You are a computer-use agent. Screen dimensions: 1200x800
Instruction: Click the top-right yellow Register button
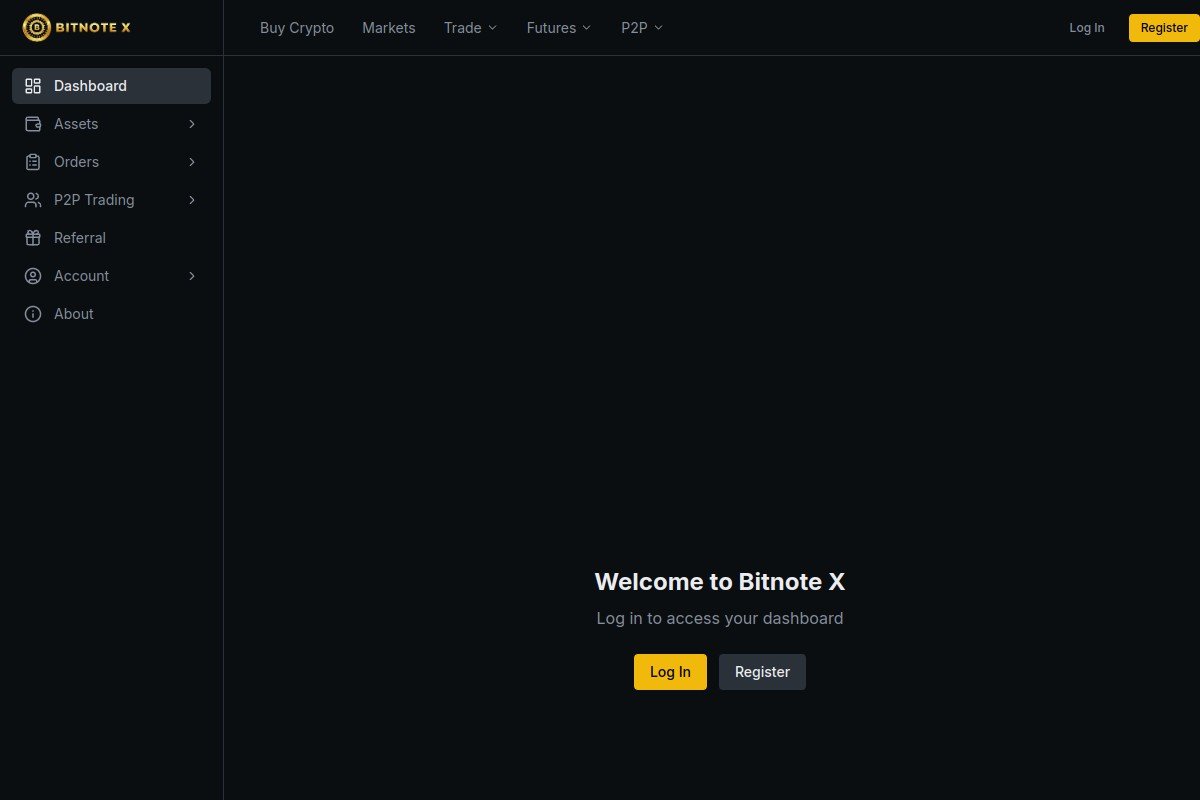pos(1164,28)
